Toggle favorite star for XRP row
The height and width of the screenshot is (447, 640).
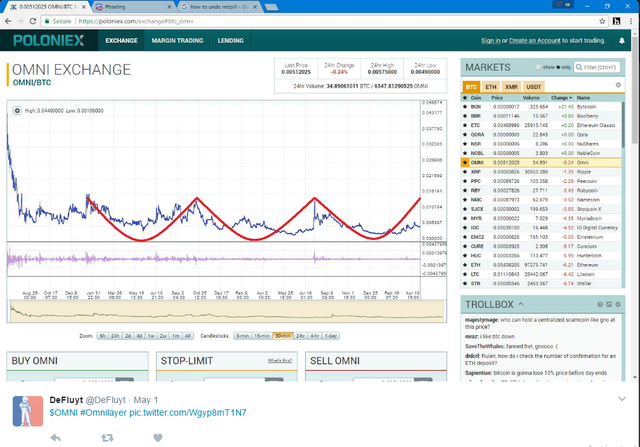(x=465, y=172)
